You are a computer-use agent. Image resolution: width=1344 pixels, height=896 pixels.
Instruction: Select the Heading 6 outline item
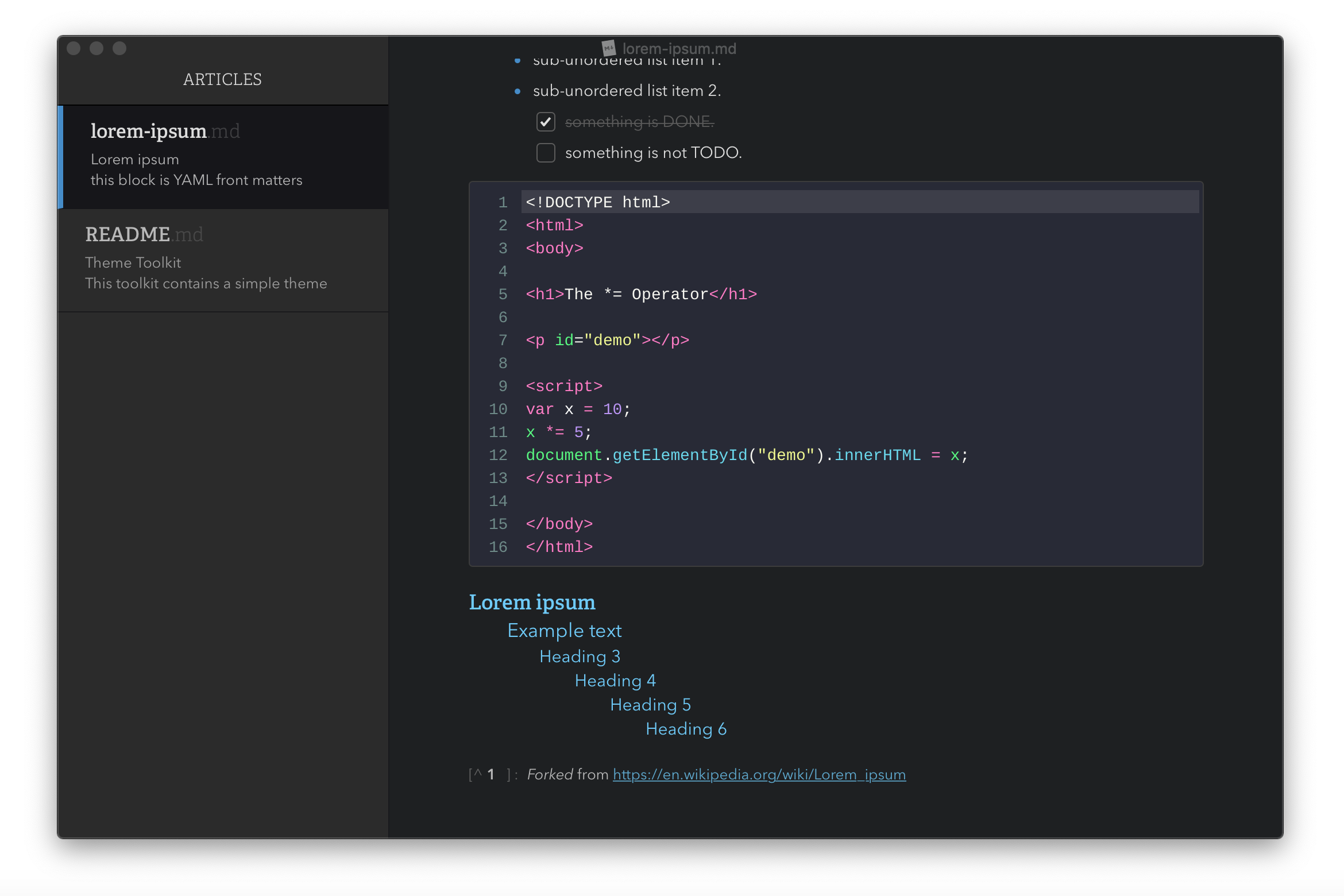686,728
